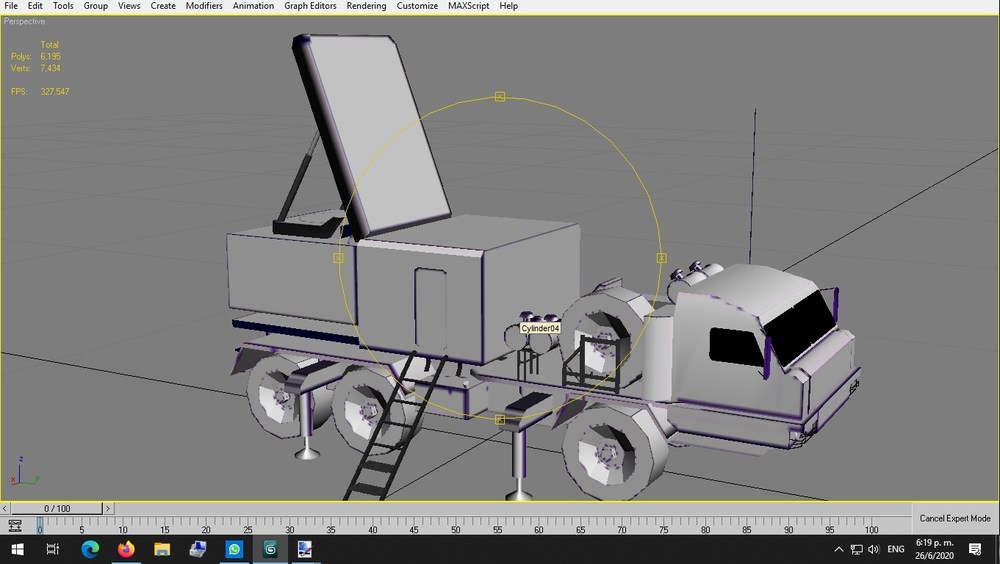Step time slider back one frame
Viewport: 1000px width, 564px height.
[5, 508]
